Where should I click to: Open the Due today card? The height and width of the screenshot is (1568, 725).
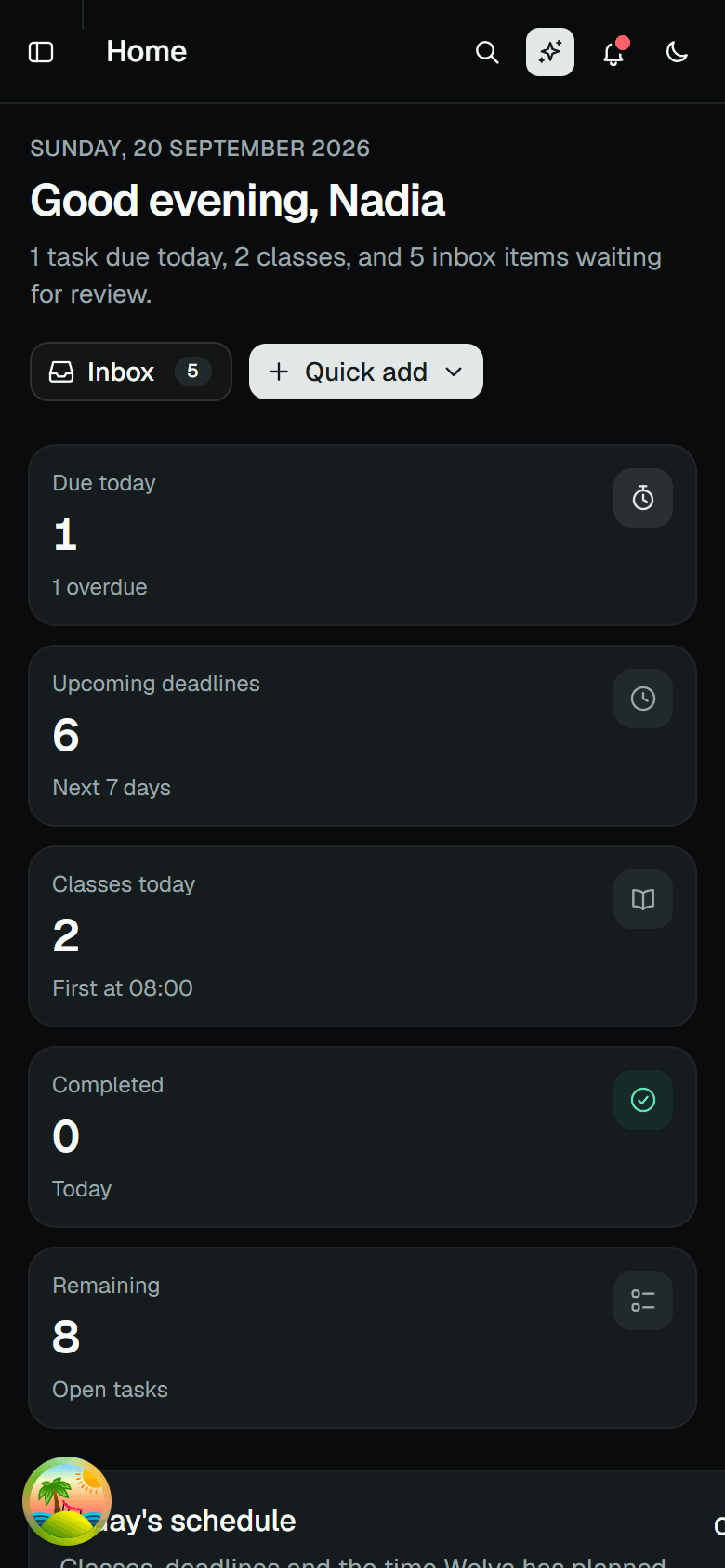(362, 535)
